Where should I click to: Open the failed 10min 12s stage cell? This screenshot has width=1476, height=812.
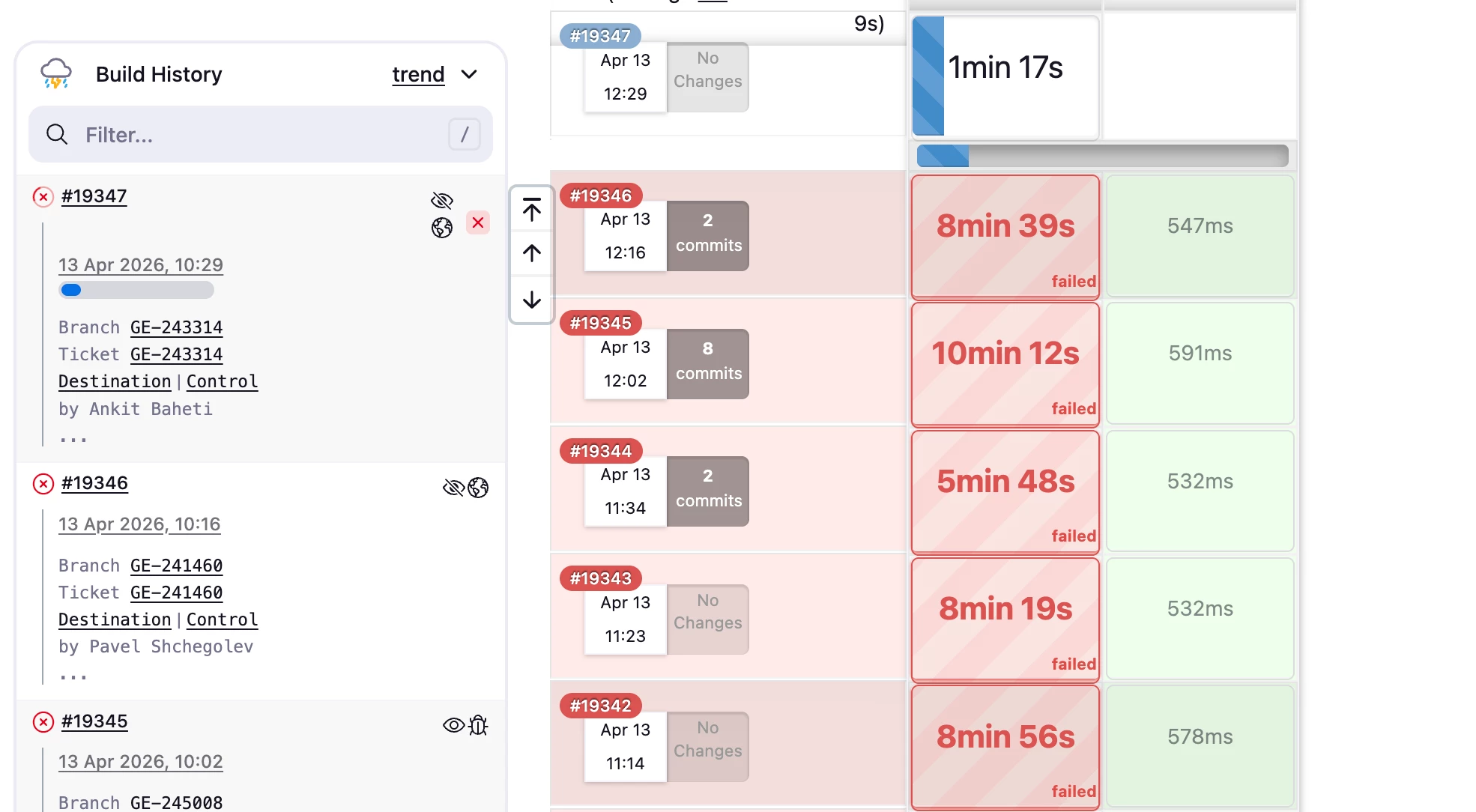point(1005,365)
